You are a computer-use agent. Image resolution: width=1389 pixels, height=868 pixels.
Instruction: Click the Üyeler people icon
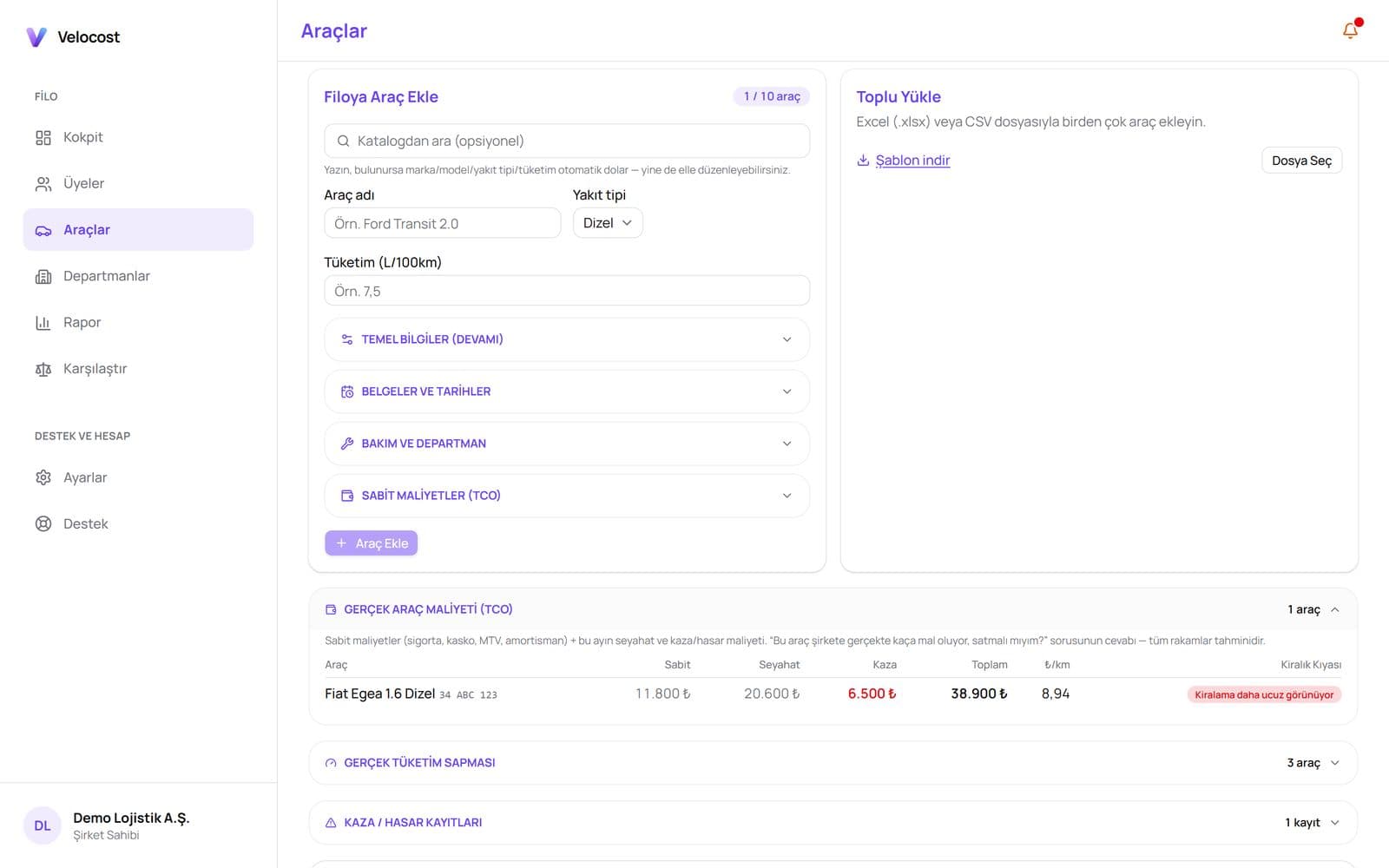[43, 183]
